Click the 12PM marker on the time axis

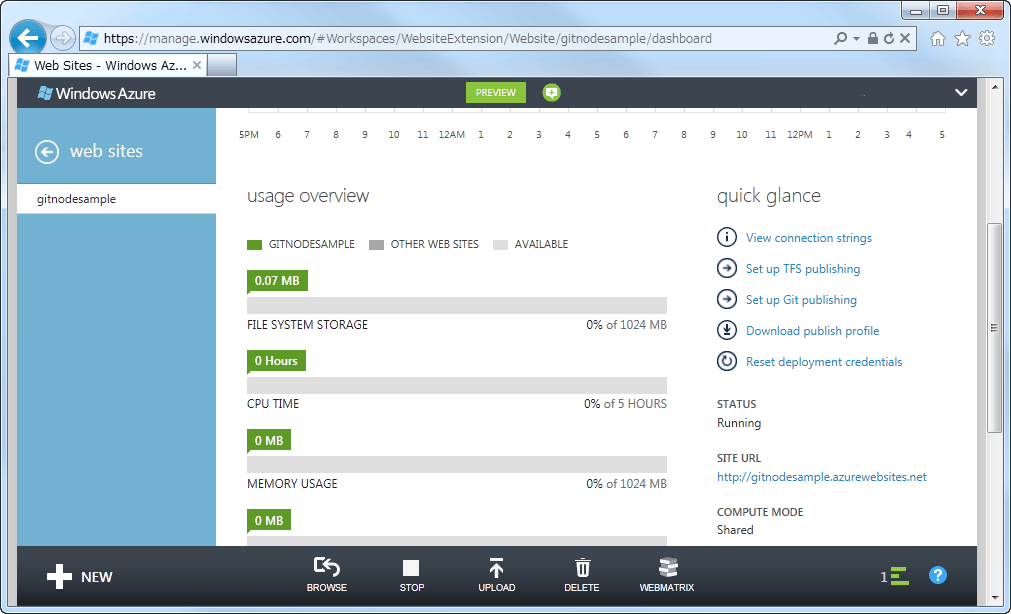click(x=800, y=135)
